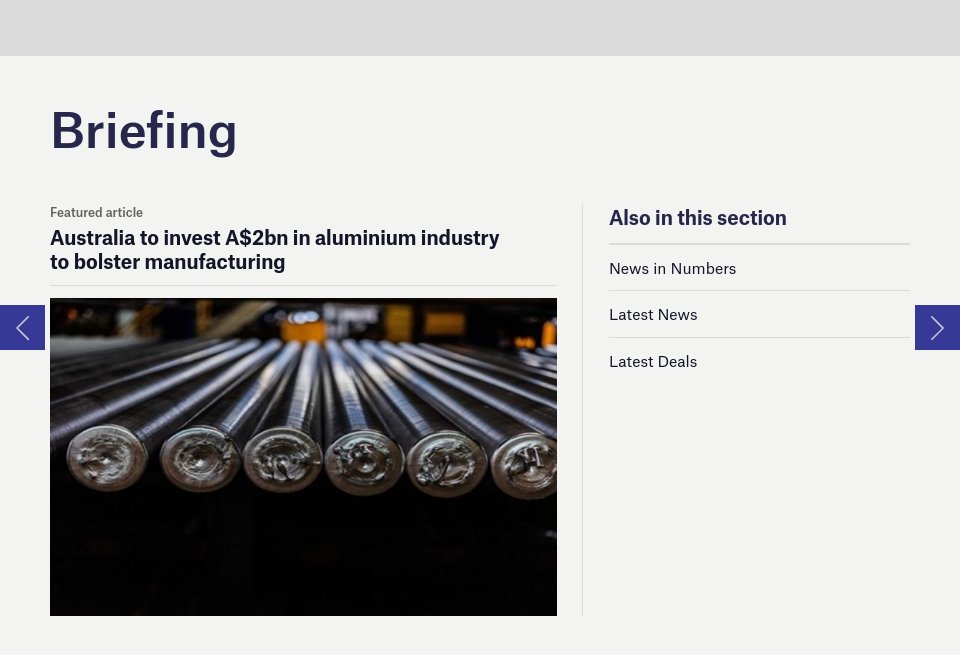Click the Also in this section heading
Viewport: 960px width, 655px height.
pyautogui.click(x=697, y=218)
